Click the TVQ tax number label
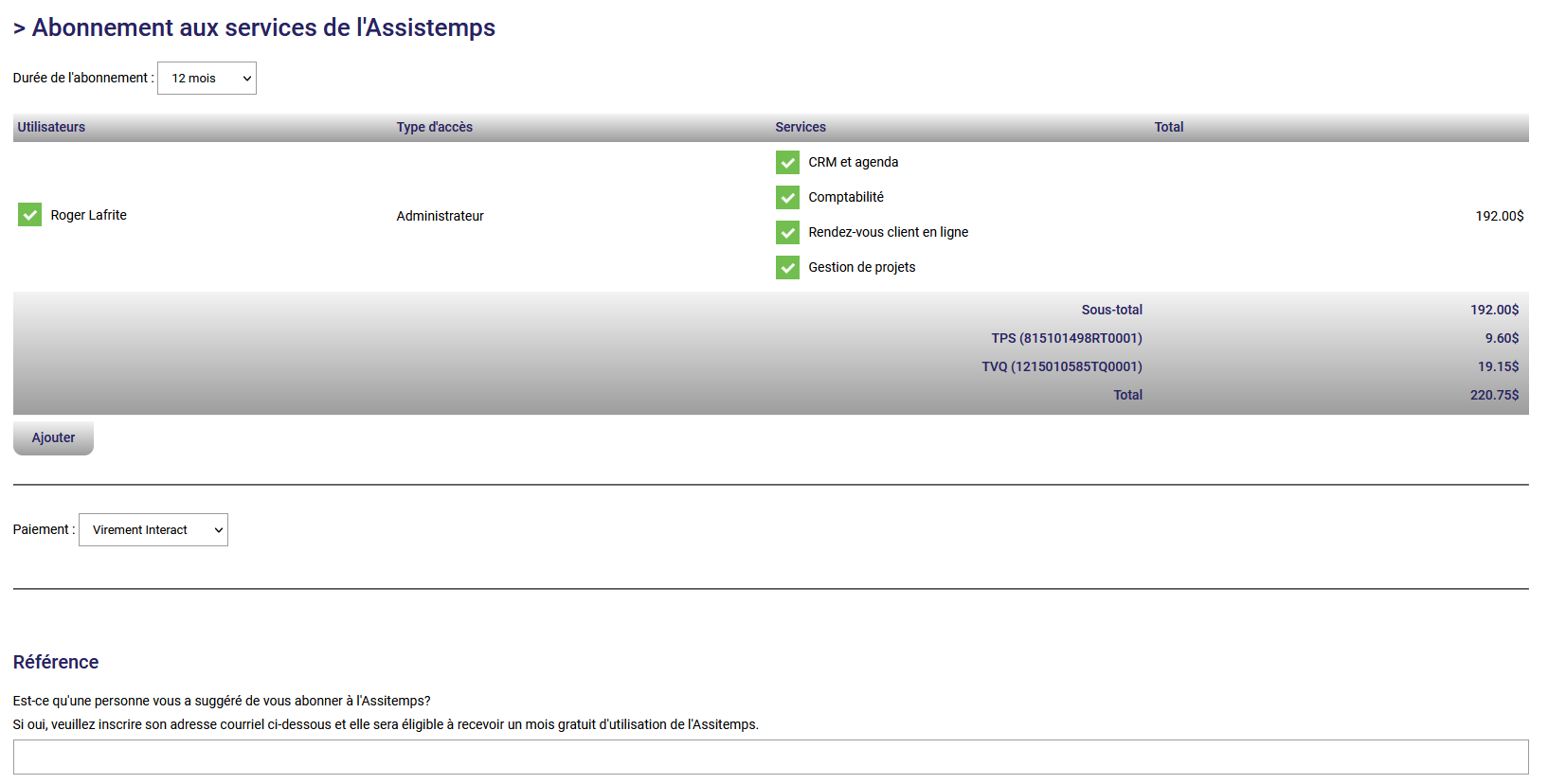1548x784 pixels. (1061, 366)
